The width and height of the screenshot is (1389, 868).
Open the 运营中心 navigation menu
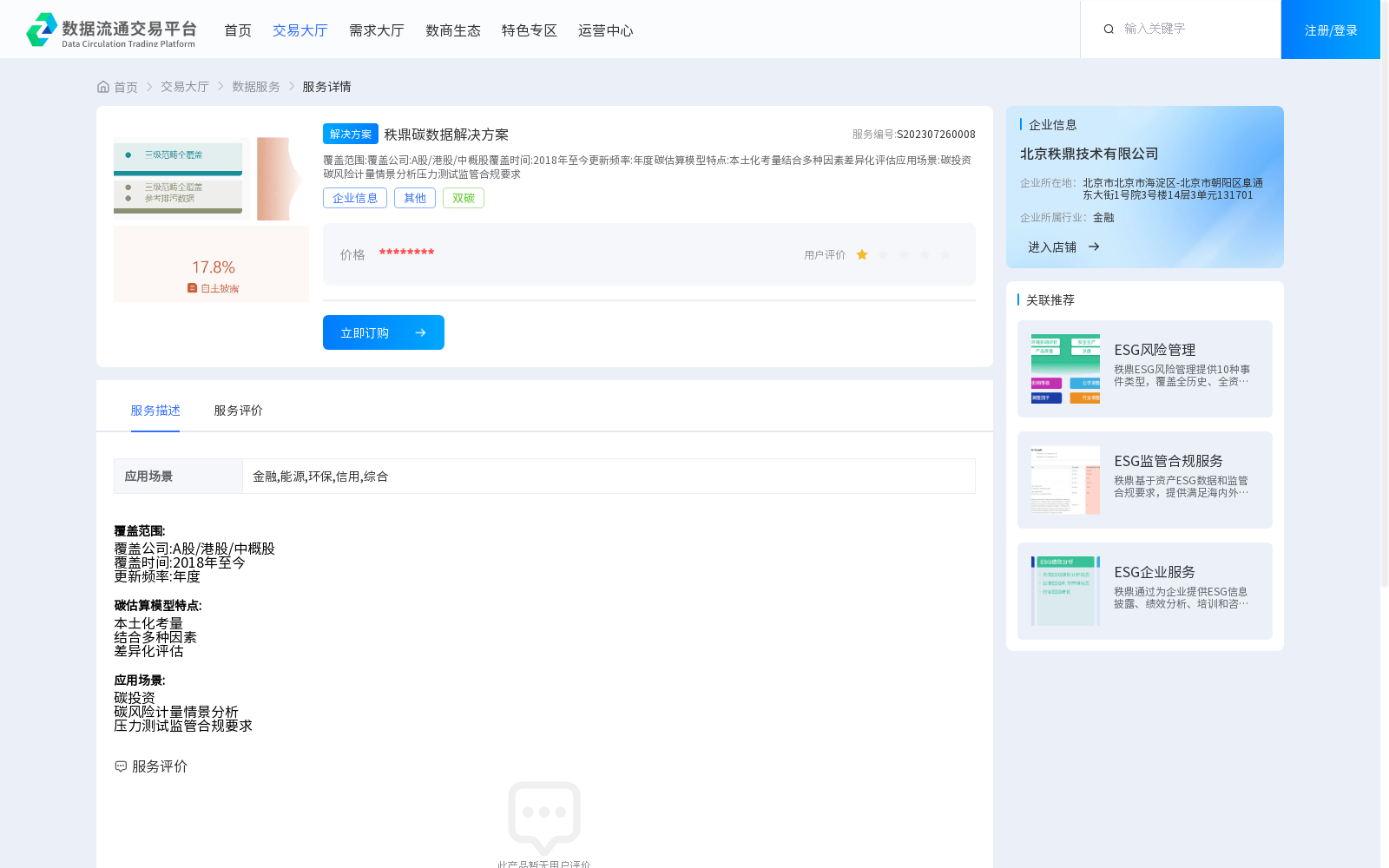pyautogui.click(x=606, y=30)
